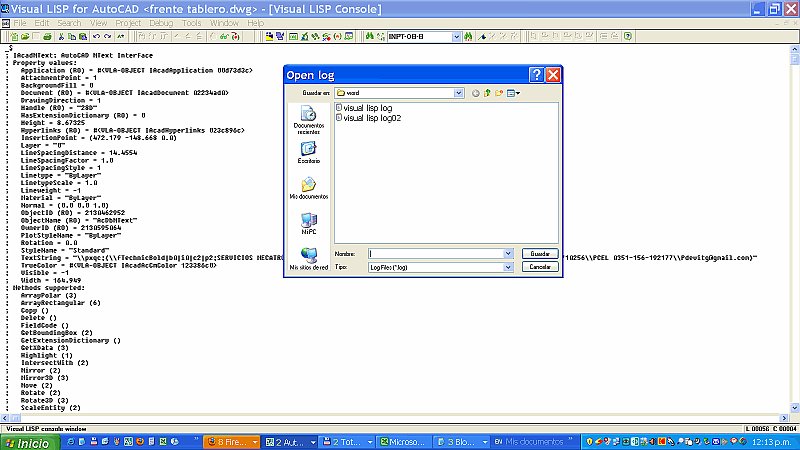800x450 pixels.
Task: Click the Help question mark toolbar icon
Action: (628, 36)
